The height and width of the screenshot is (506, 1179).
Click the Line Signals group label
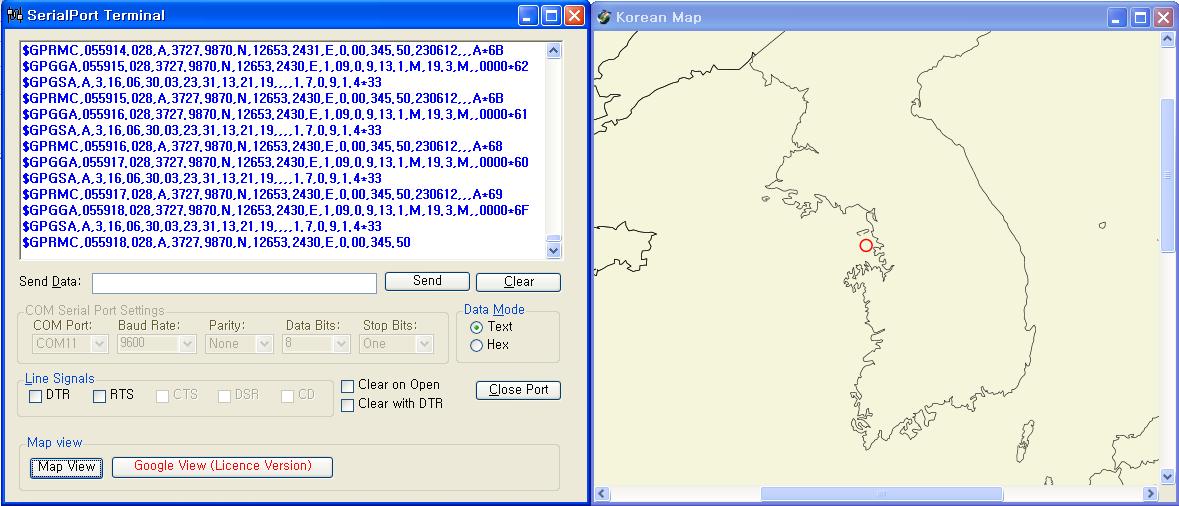coord(60,379)
